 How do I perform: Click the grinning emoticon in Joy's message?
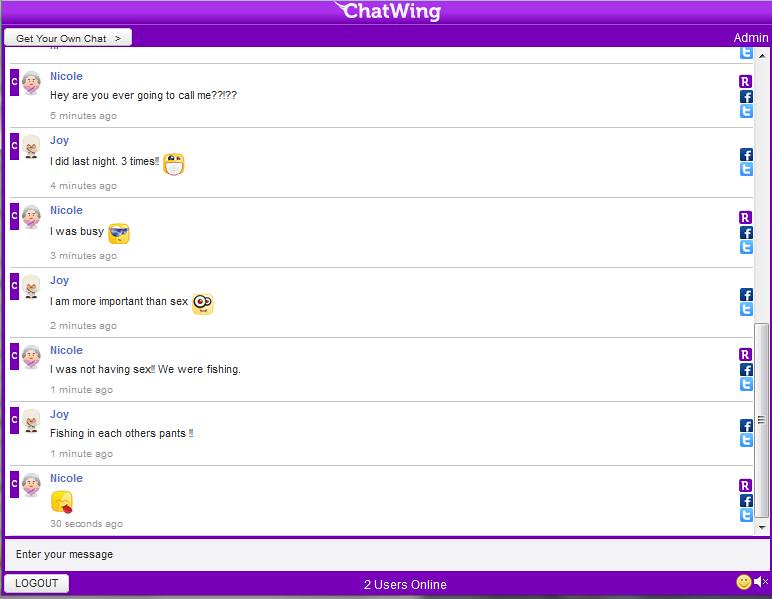tap(173, 164)
